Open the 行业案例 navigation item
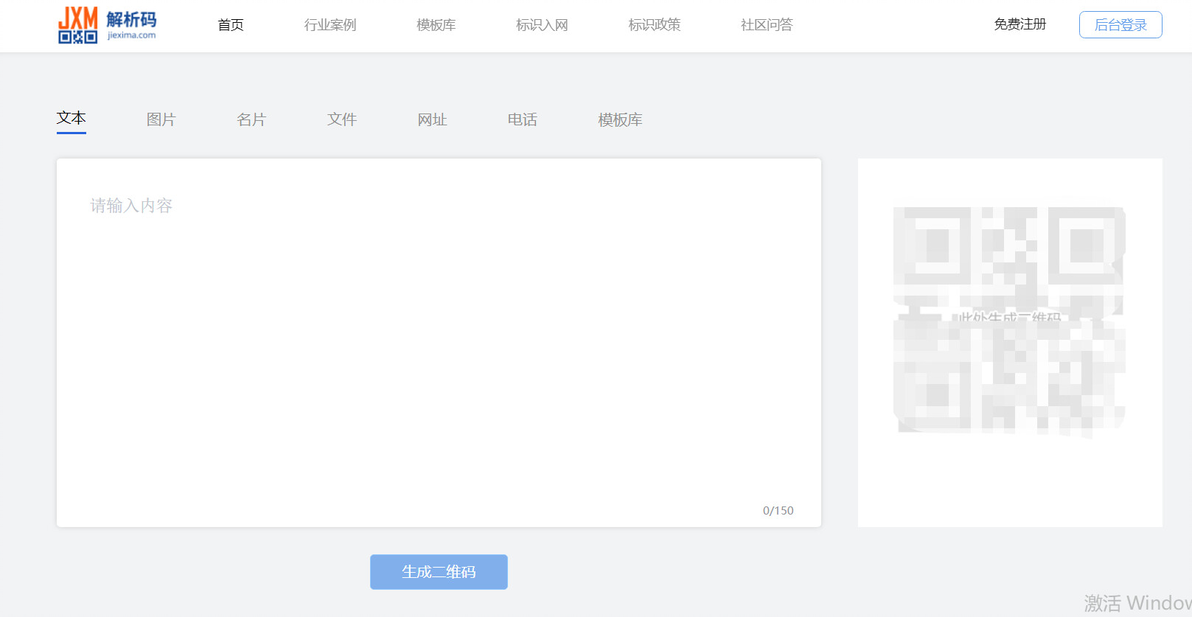1192x617 pixels. [x=330, y=25]
